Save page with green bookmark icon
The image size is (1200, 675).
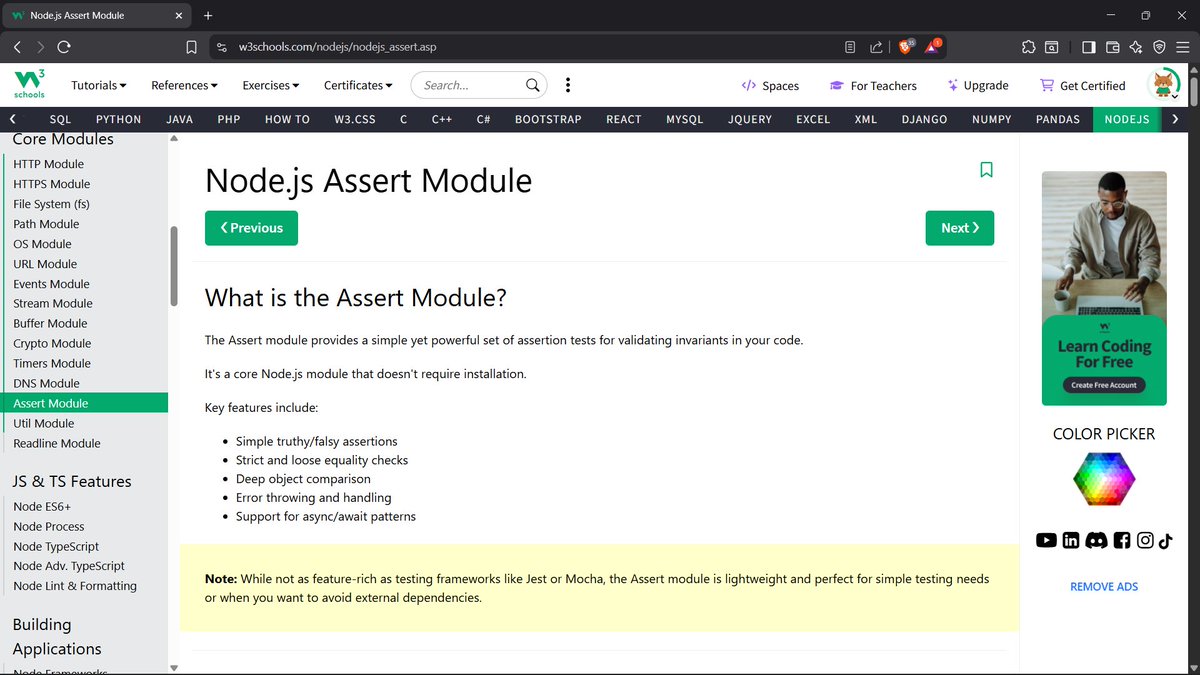click(x=986, y=170)
